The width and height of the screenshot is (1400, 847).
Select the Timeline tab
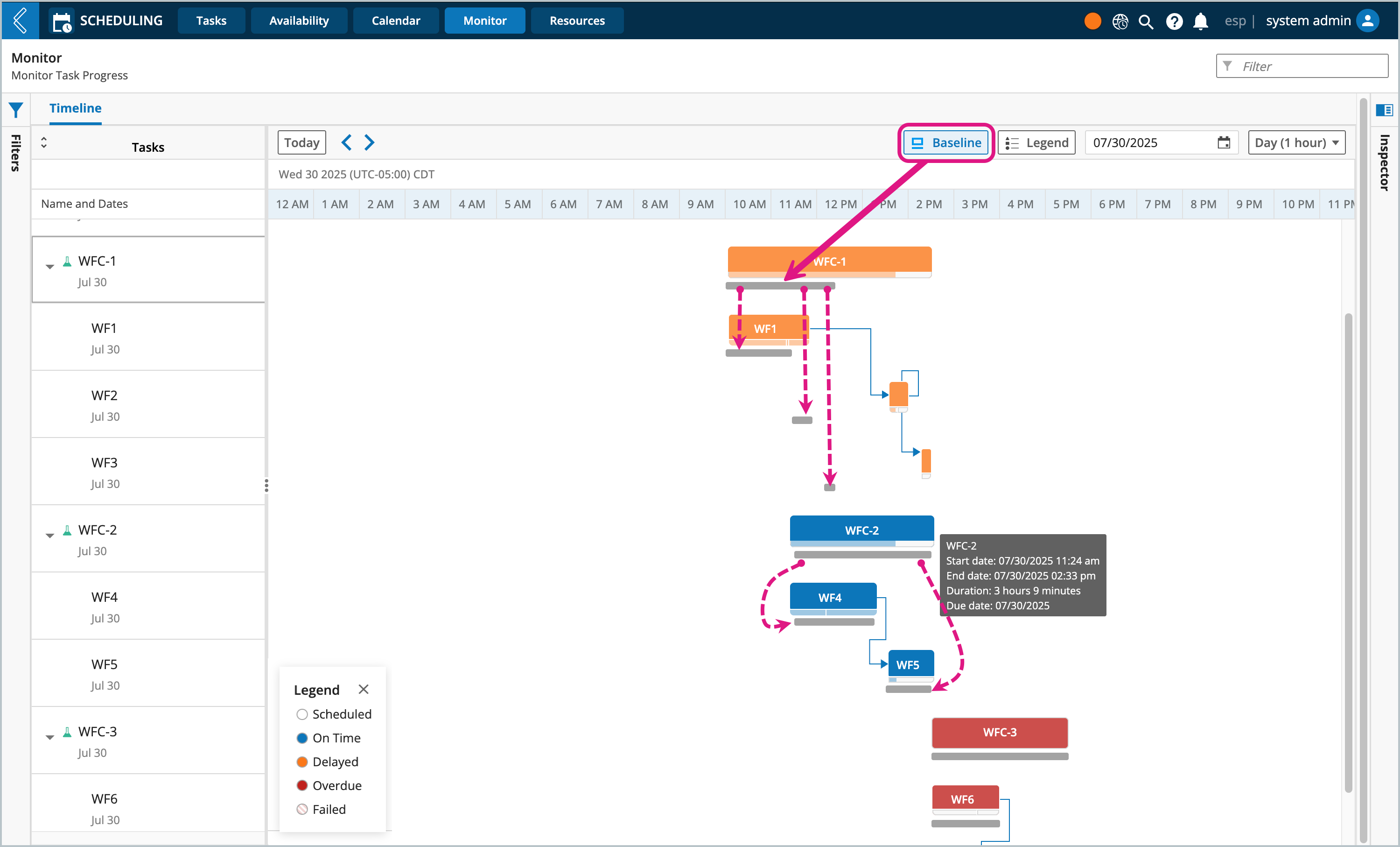tap(75, 108)
